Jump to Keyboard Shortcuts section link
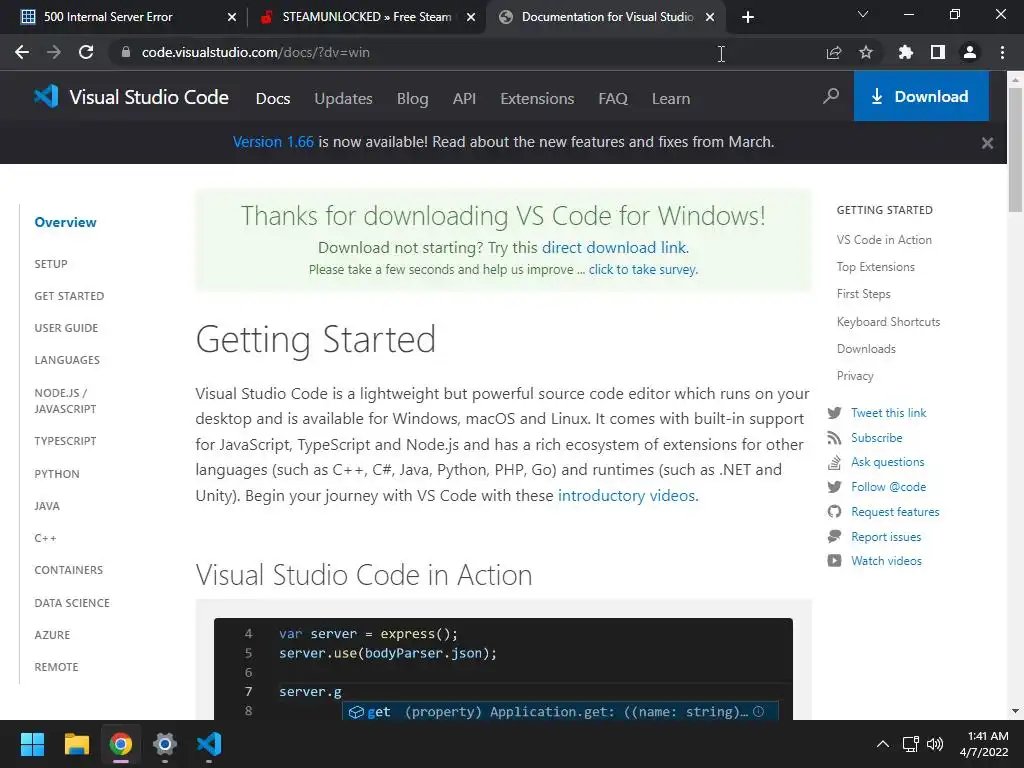1024x768 pixels. (888, 321)
